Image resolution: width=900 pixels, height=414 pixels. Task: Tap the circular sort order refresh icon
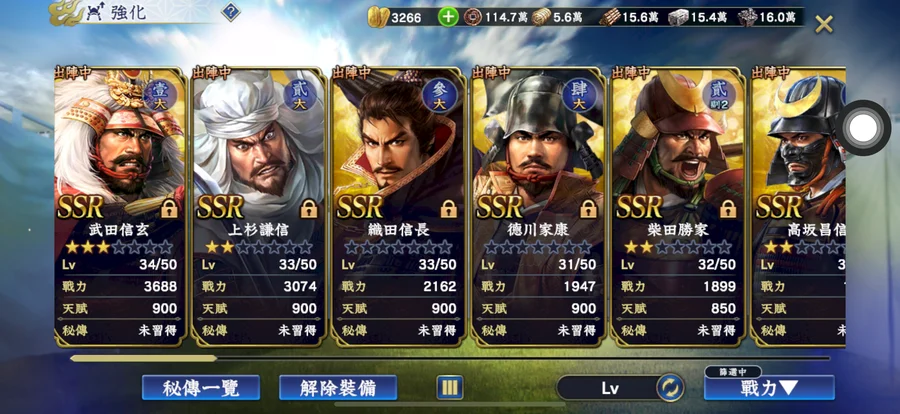tap(670, 388)
